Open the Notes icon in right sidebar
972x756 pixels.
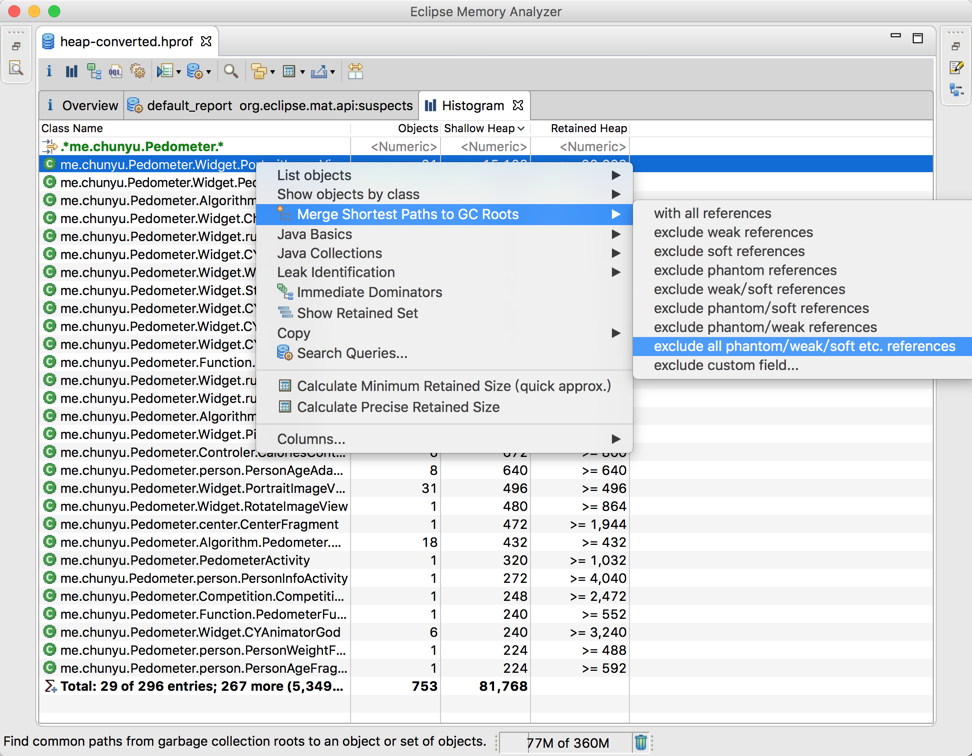(956, 68)
